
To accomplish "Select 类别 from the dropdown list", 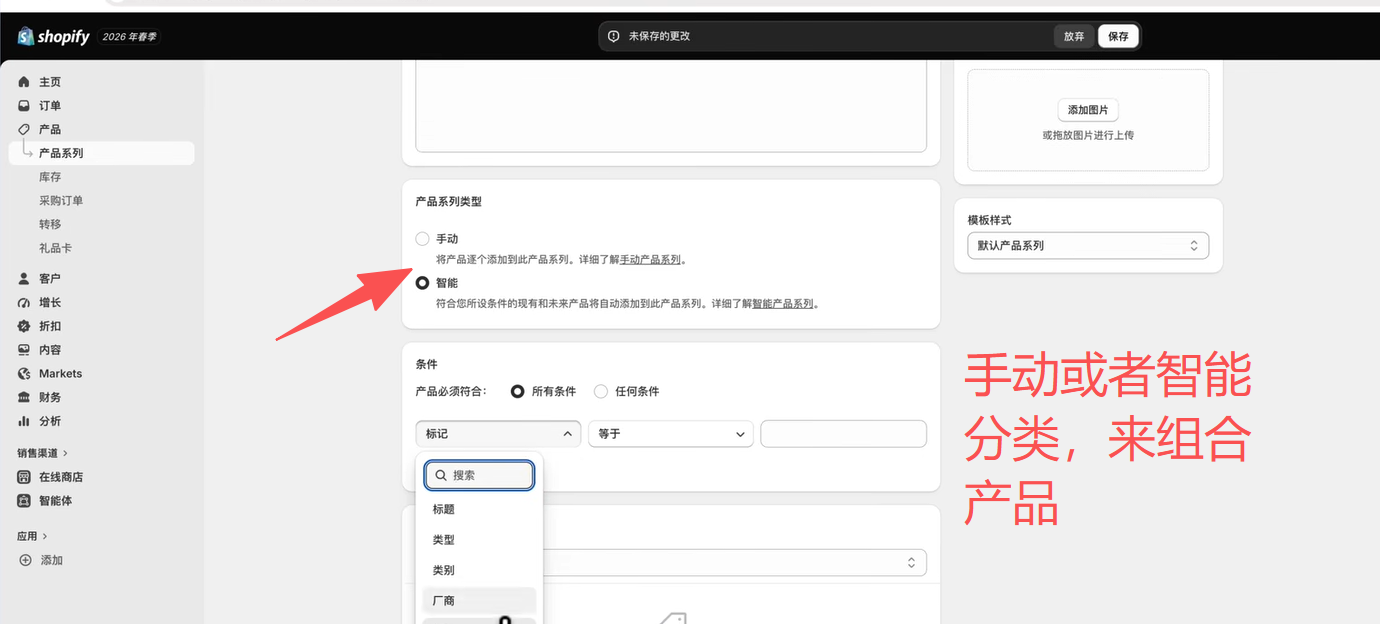I will pyautogui.click(x=479, y=571).
